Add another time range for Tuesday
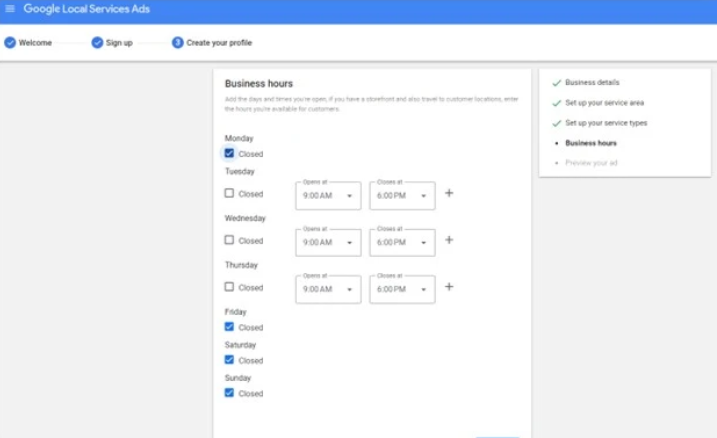717x438 pixels. click(x=449, y=193)
